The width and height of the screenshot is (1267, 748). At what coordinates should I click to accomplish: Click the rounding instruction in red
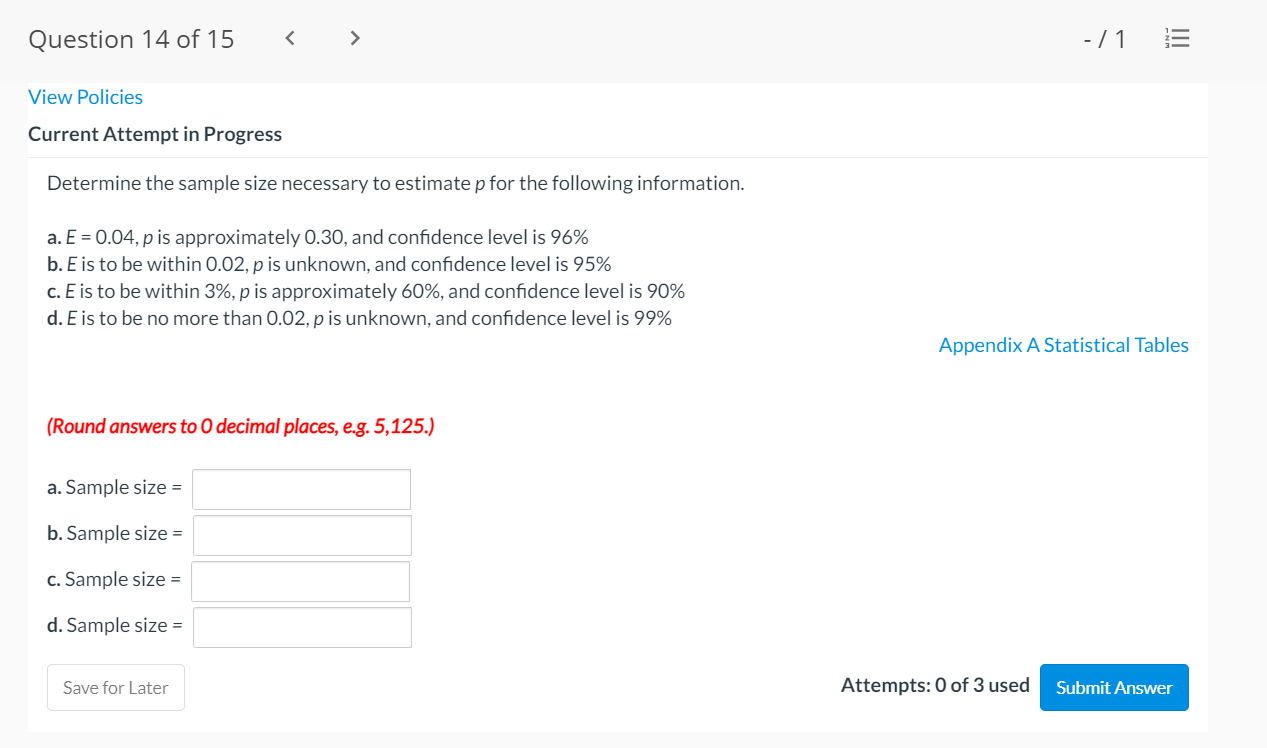coord(241,427)
